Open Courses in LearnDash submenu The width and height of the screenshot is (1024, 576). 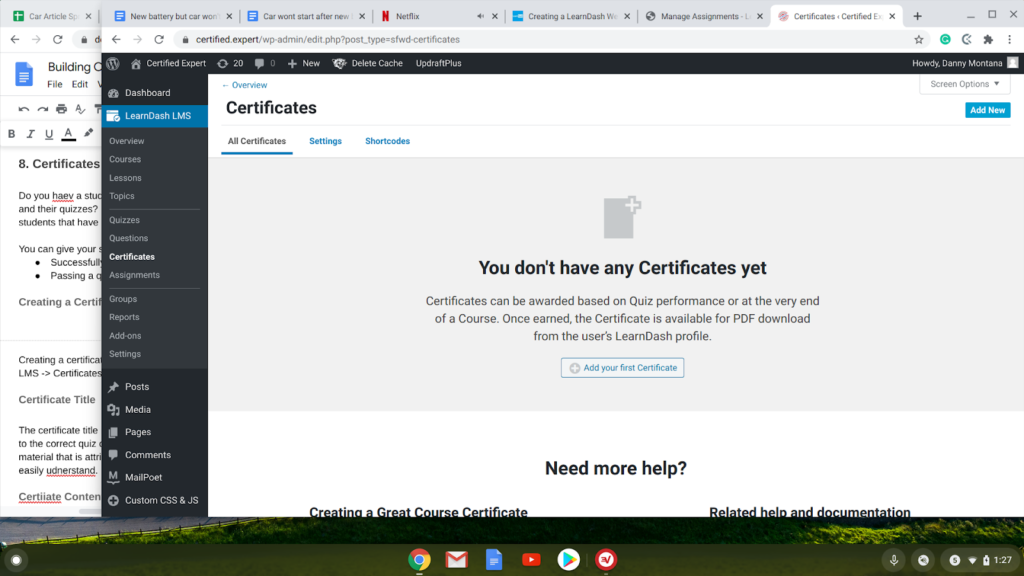coord(125,159)
